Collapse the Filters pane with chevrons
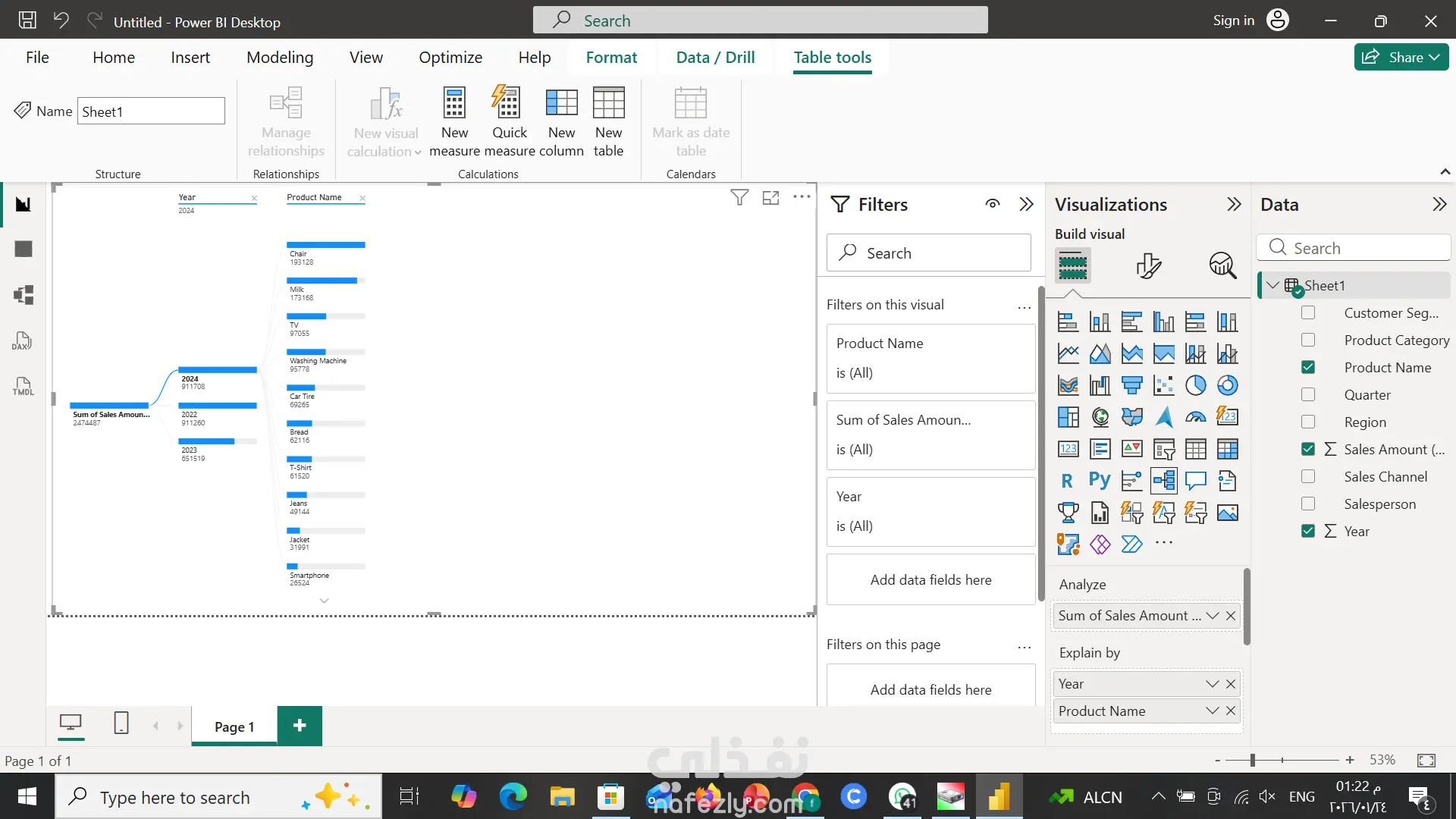 (1026, 204)
